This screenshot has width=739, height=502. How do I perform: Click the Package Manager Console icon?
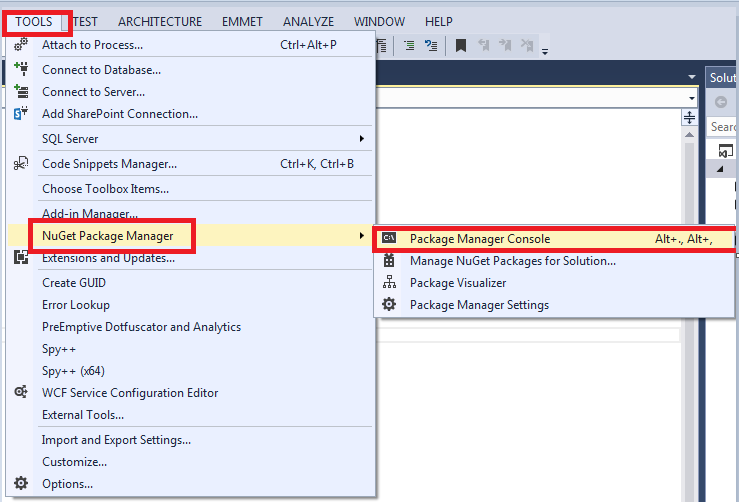[389, 238]
